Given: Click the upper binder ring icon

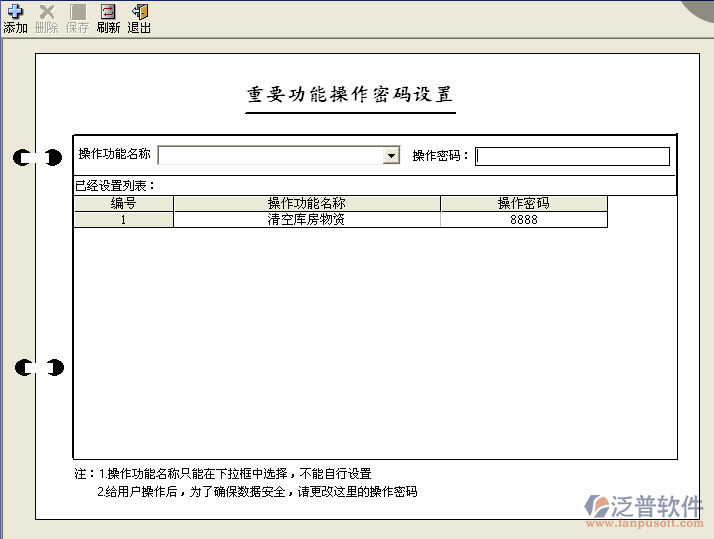Looking at the screenshot, I should coord(39,157).
